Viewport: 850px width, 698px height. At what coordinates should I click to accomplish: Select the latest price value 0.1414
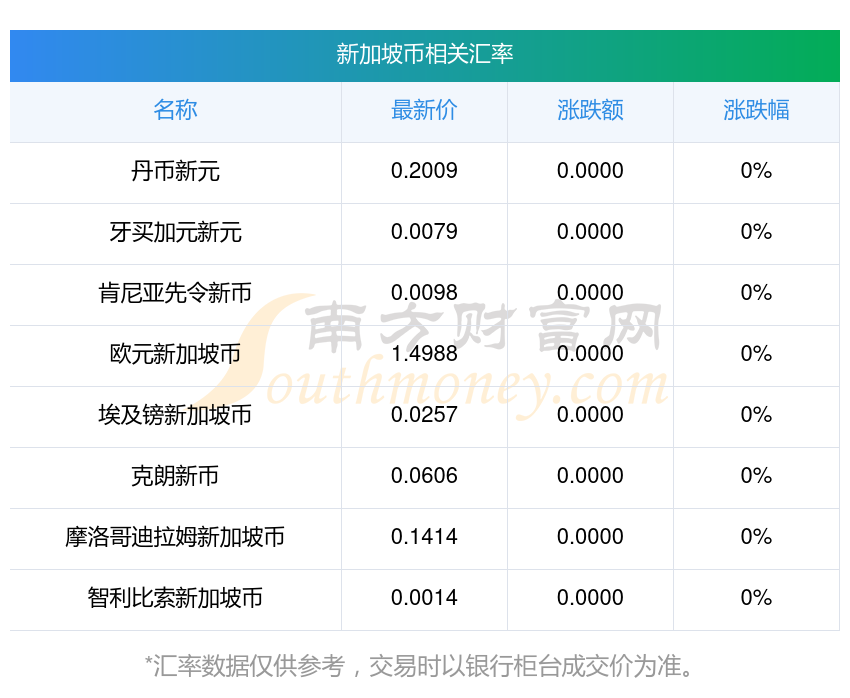tap(424, 537)
